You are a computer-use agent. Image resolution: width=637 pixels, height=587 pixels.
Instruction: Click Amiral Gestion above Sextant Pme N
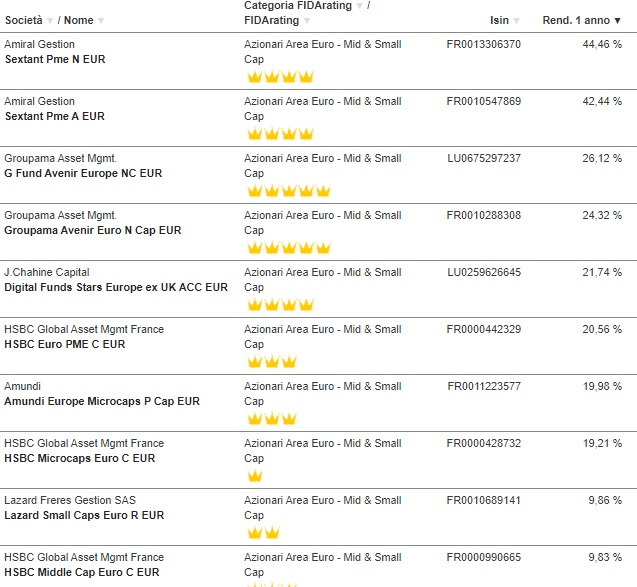point(39,44)
